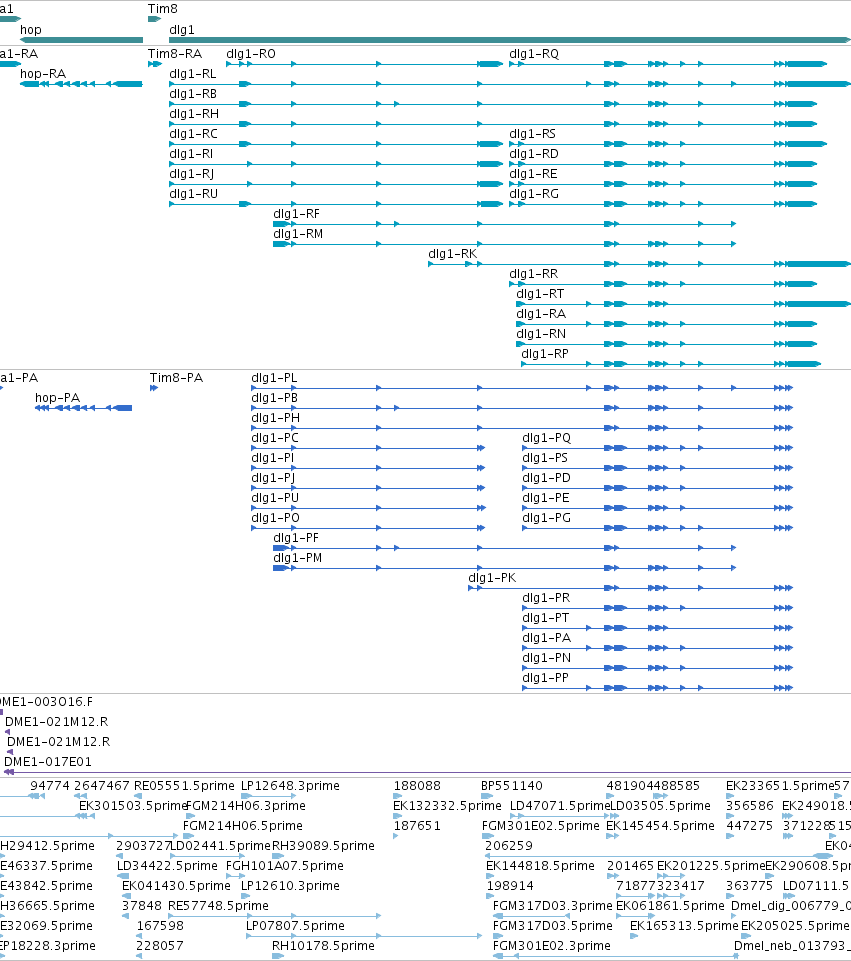The height and width of the screenshot is (961, 851).
Task: Select the hop-PA protein glyph
Action: tap(83, 408)
